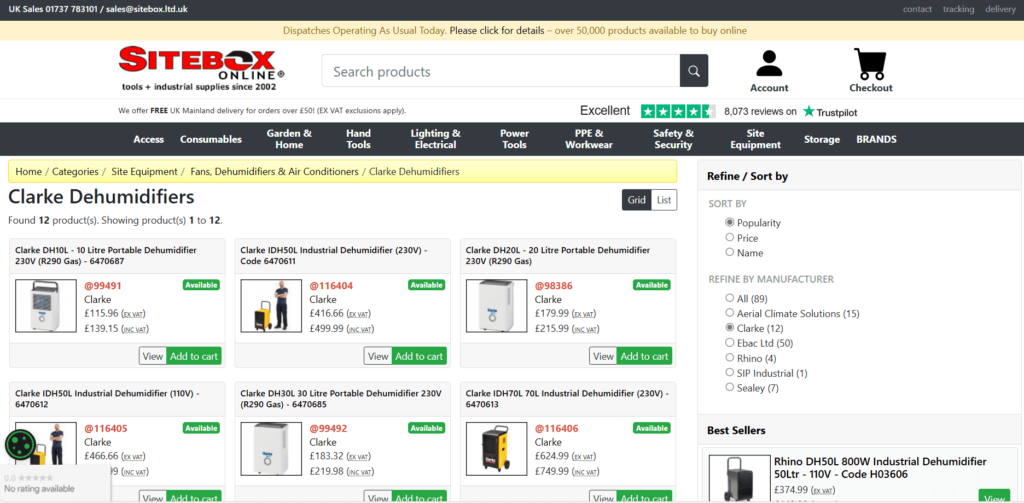Open Clarke IDH70L product thumbnail
The width and height of the screenshot is (1024, 503).
coord(496,449)
